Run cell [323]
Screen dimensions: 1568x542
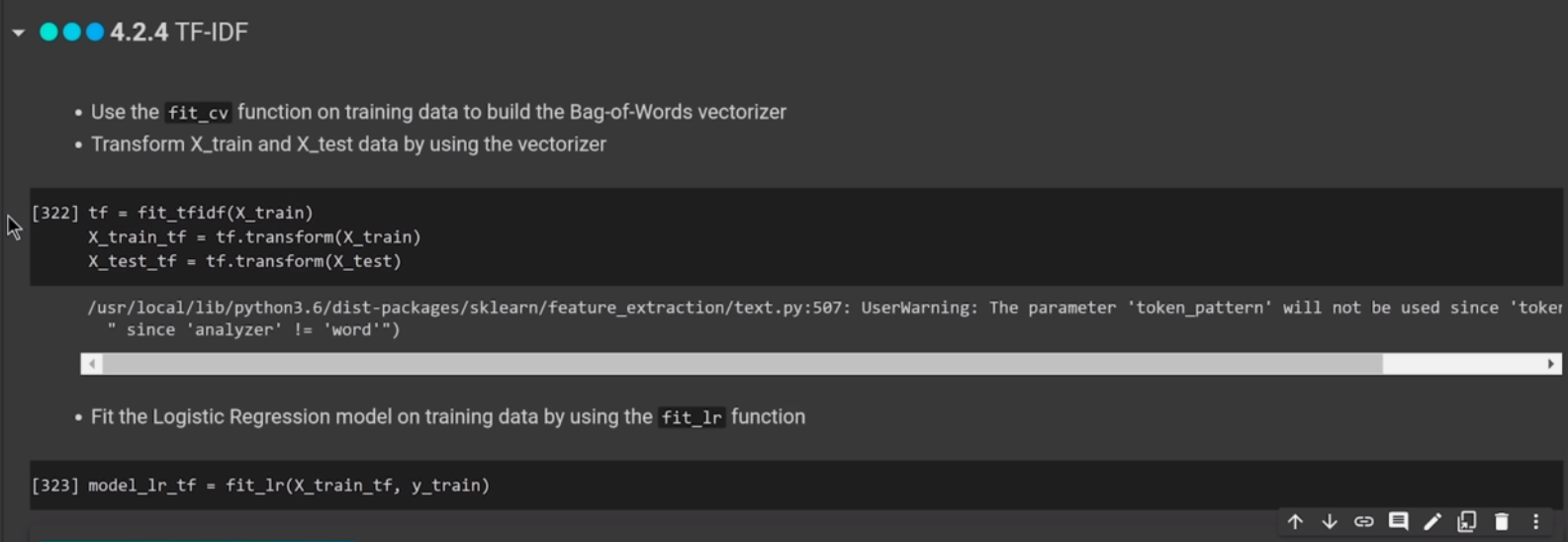click(54, 486)
